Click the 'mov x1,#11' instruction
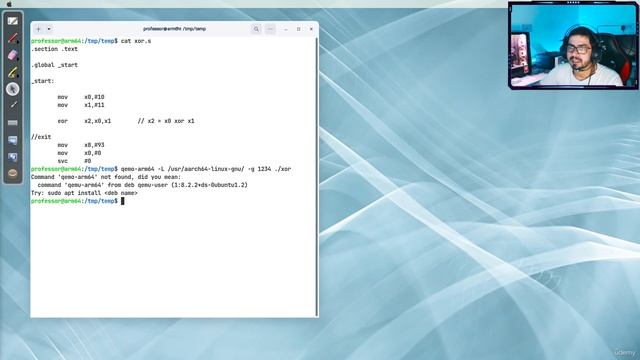The image size is (640, 360). point(81,105)
